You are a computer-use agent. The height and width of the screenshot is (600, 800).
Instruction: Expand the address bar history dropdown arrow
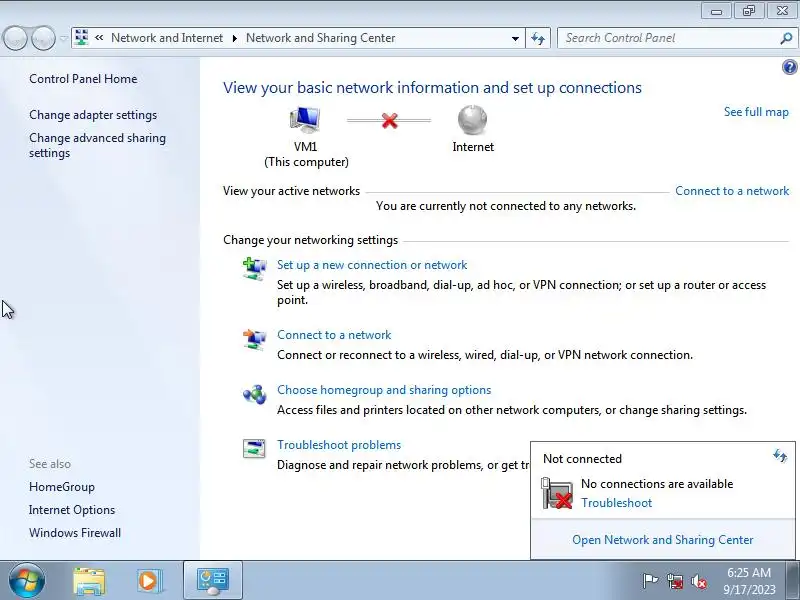515,38
